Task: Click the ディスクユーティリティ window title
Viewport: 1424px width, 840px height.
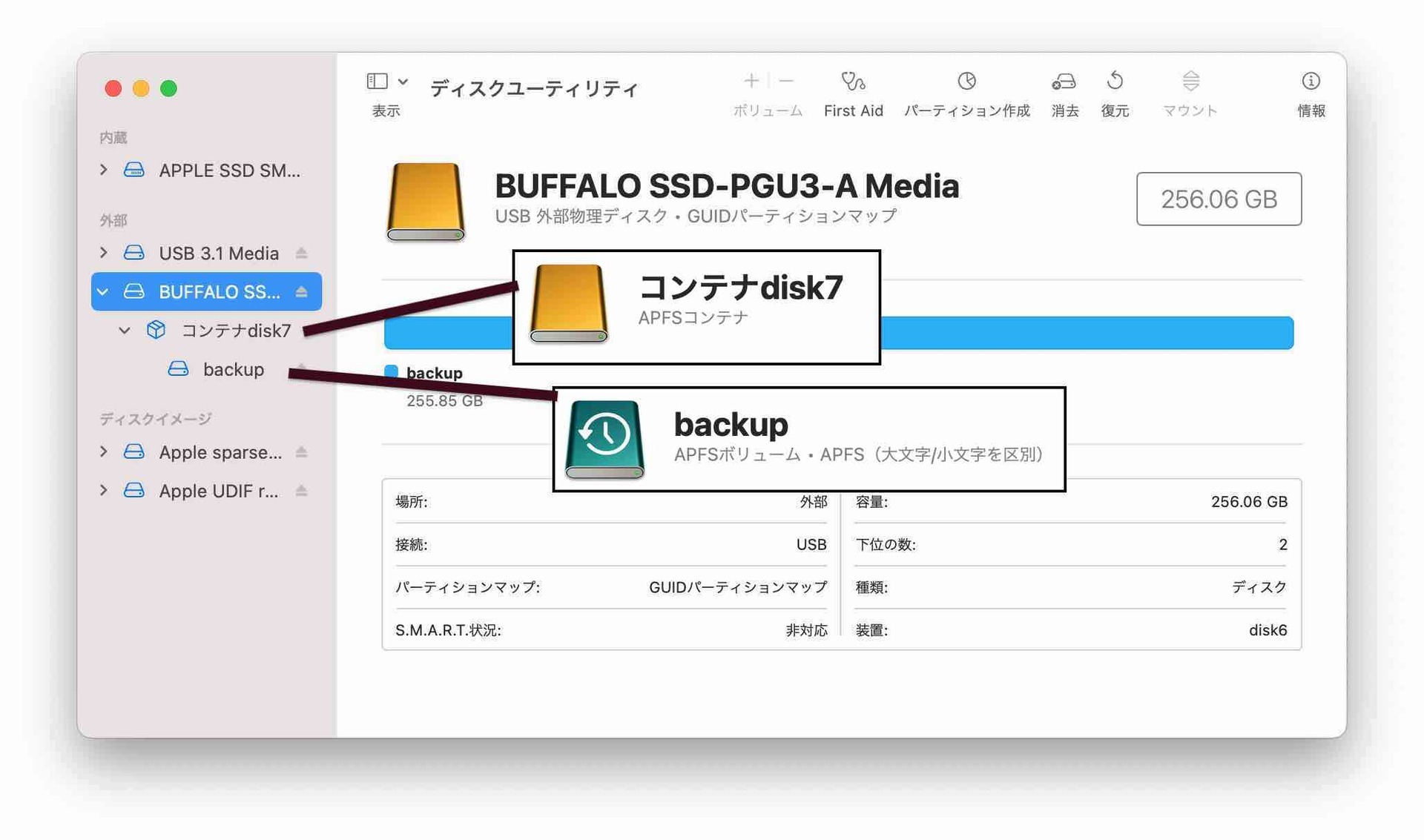Action: pos(534,89)
